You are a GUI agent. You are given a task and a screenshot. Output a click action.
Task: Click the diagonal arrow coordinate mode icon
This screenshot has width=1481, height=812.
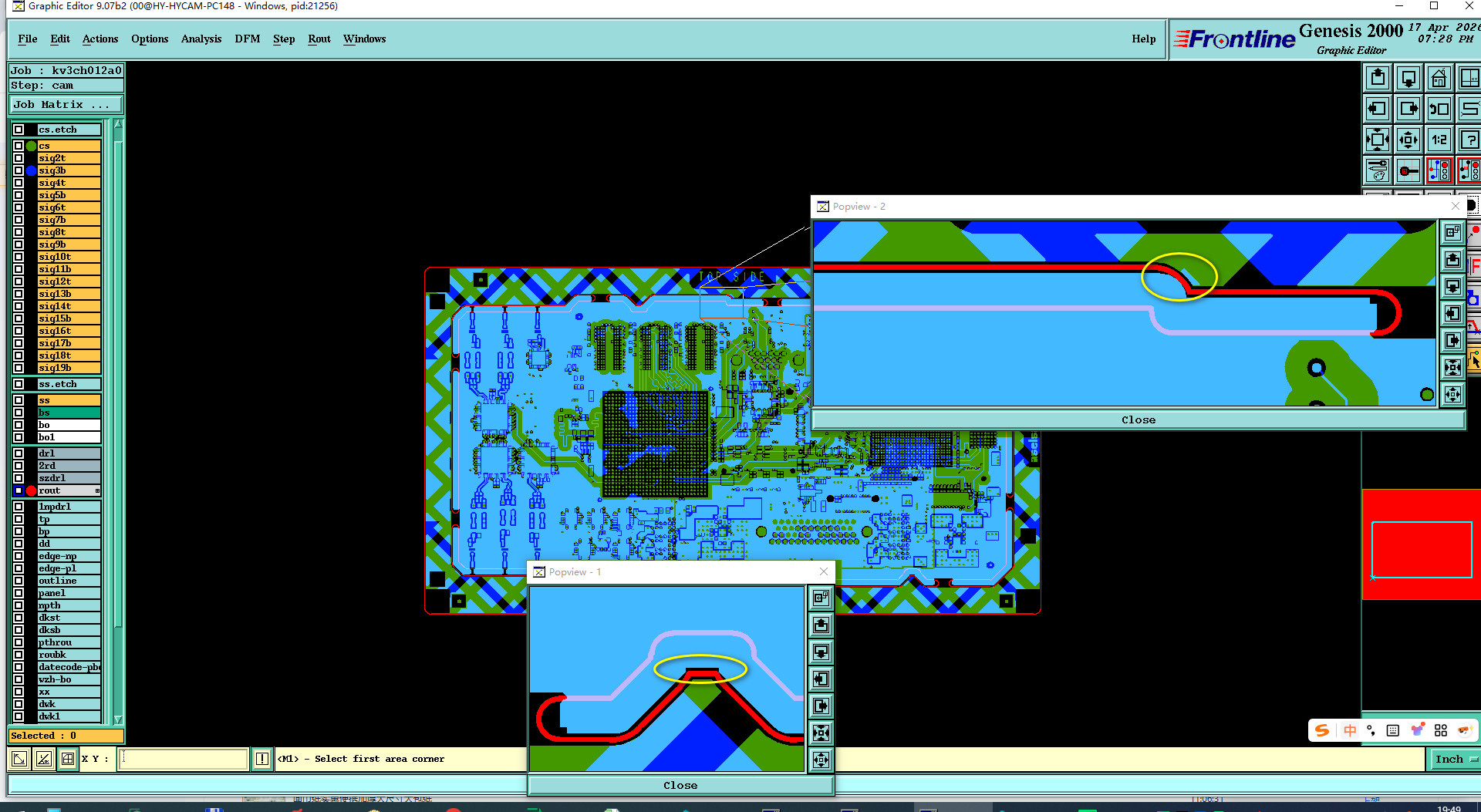(x=19, y=759)
